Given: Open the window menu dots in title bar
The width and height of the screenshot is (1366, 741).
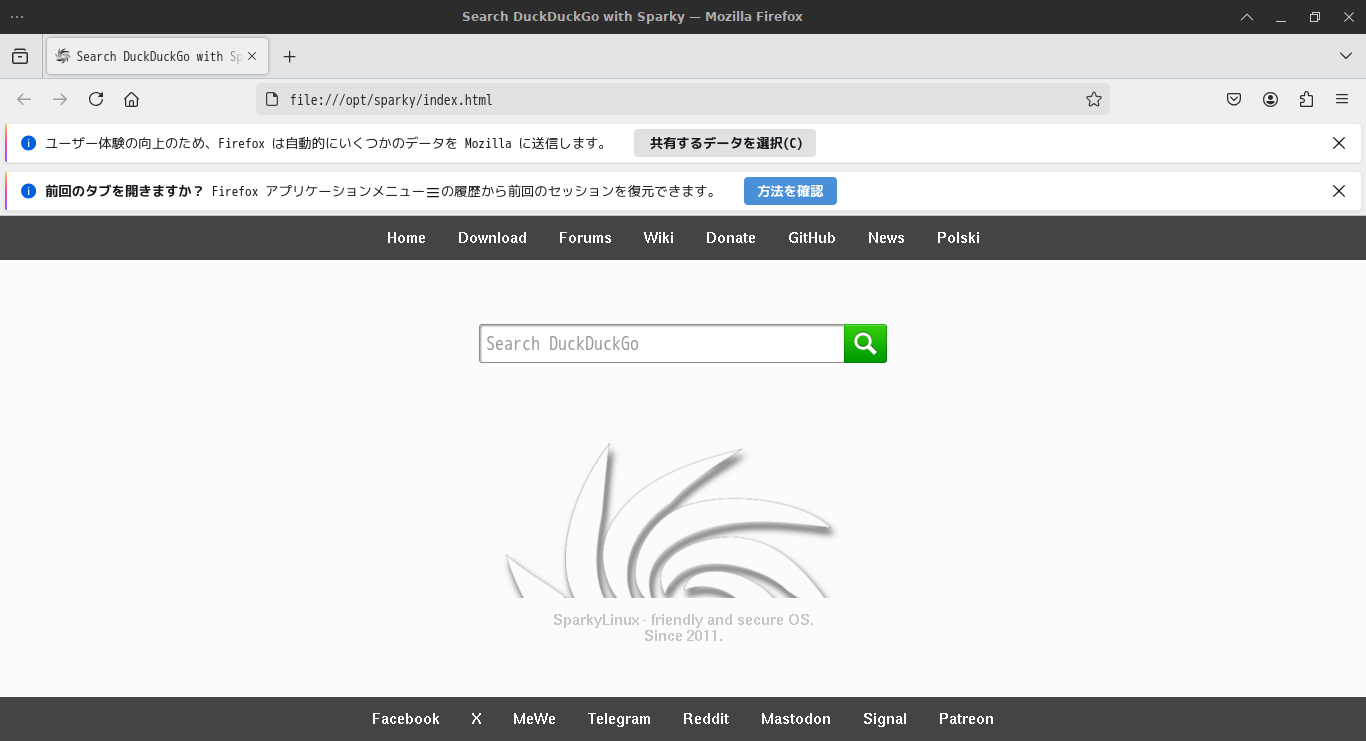Looking at the screenshot, I should [17, 17].
